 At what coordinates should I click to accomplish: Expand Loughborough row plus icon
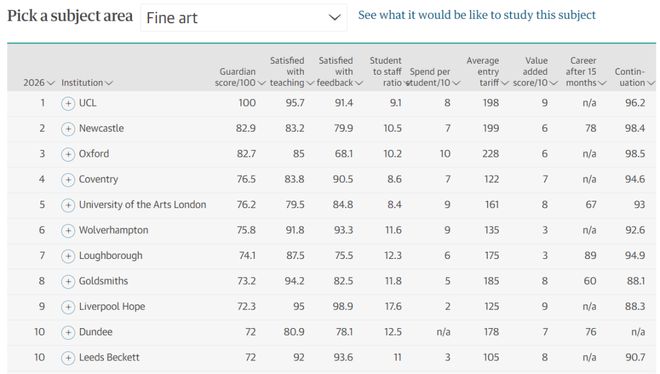pyautogui.click(x=68, y=256)
